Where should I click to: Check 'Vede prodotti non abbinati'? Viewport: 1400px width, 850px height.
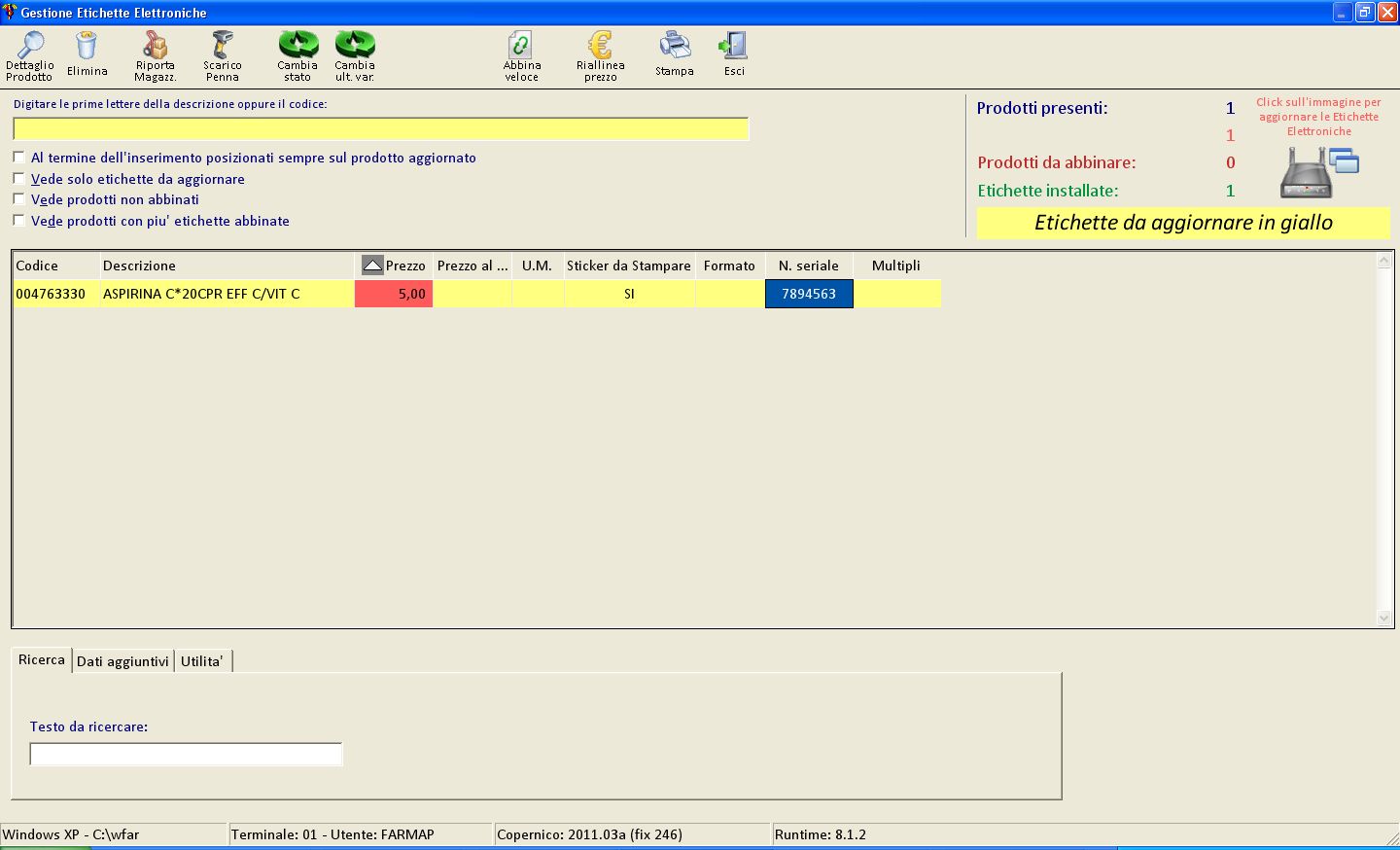point(18,198)
